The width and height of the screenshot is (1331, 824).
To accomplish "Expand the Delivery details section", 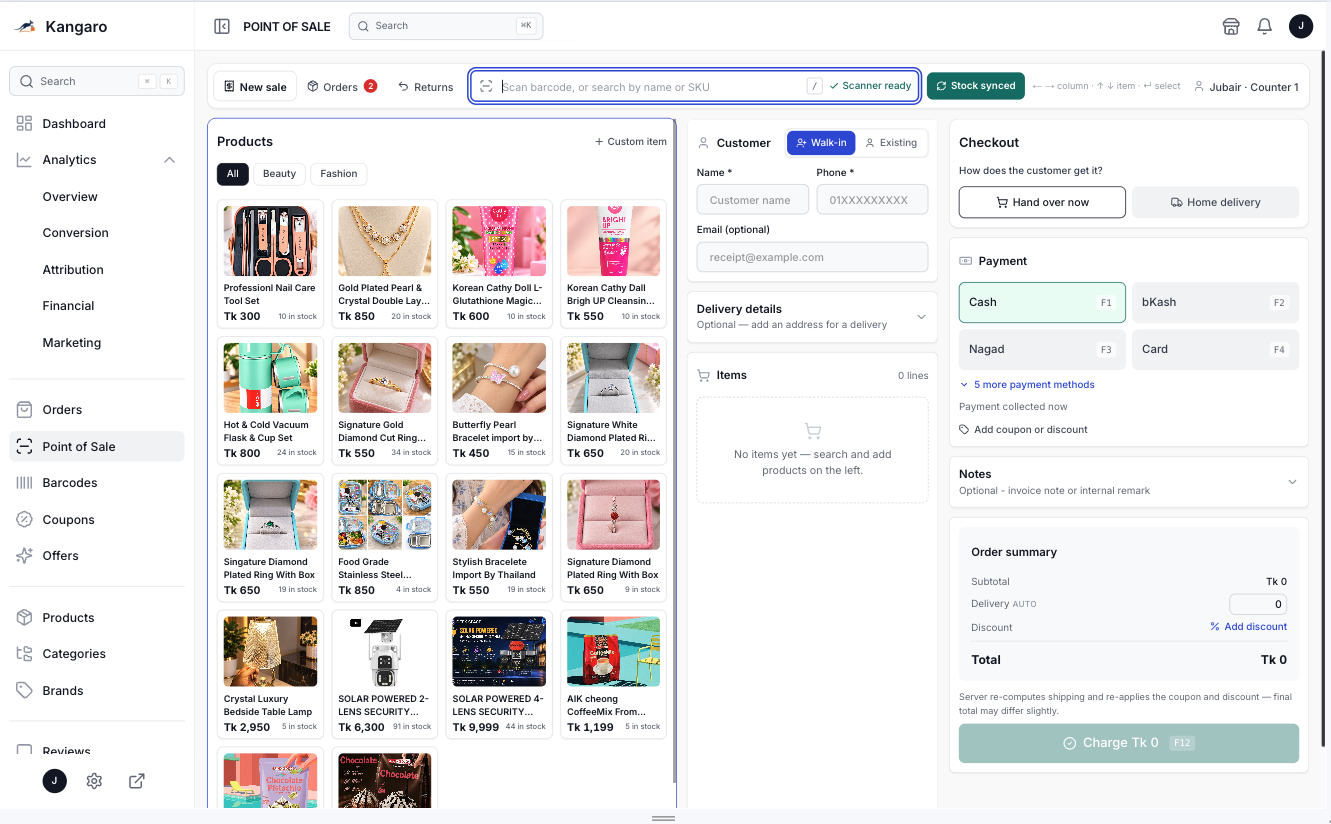I will click(x=812, y=316).
